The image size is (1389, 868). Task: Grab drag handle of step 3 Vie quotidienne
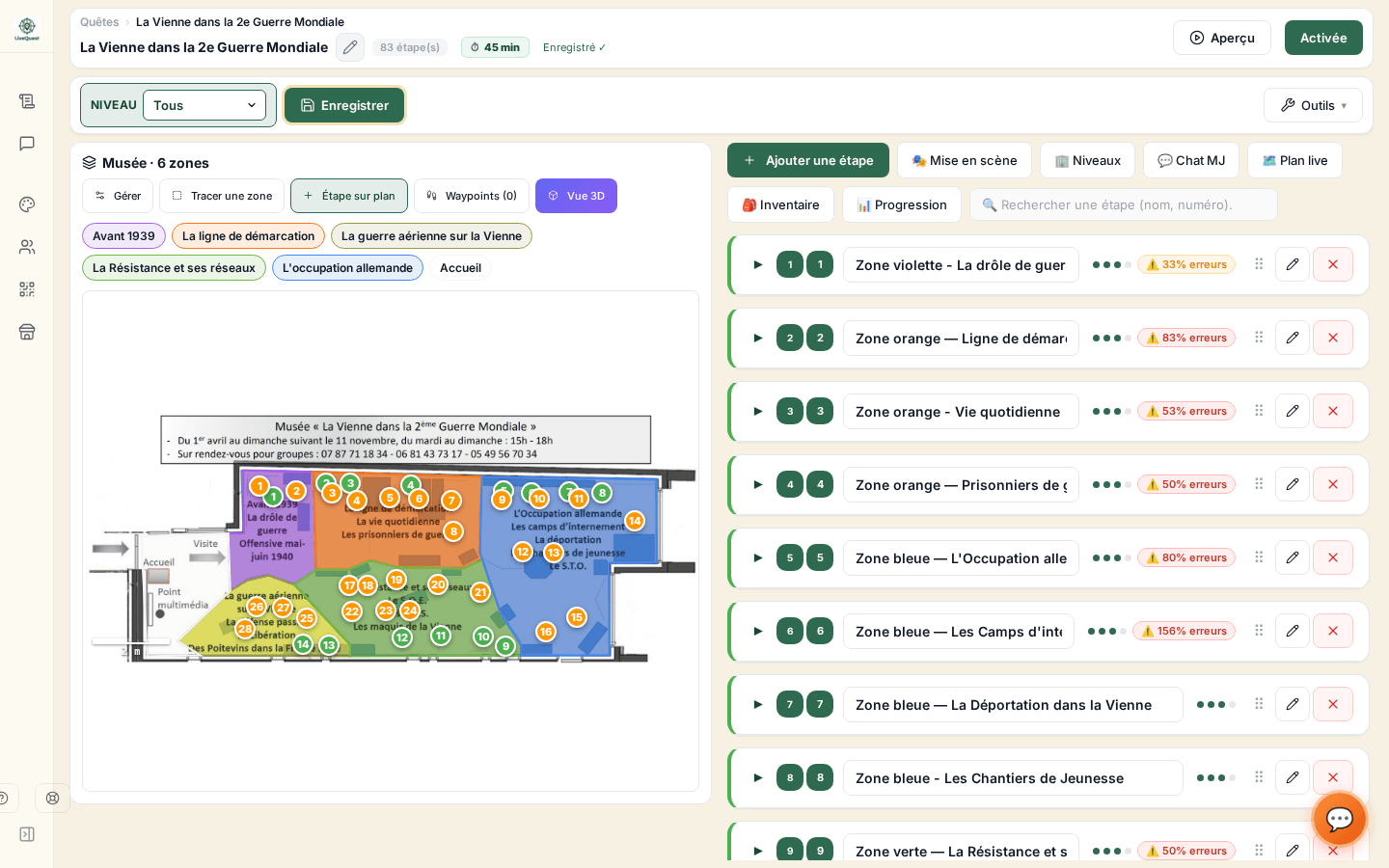pyautogui.click(x=1259, y=411)
